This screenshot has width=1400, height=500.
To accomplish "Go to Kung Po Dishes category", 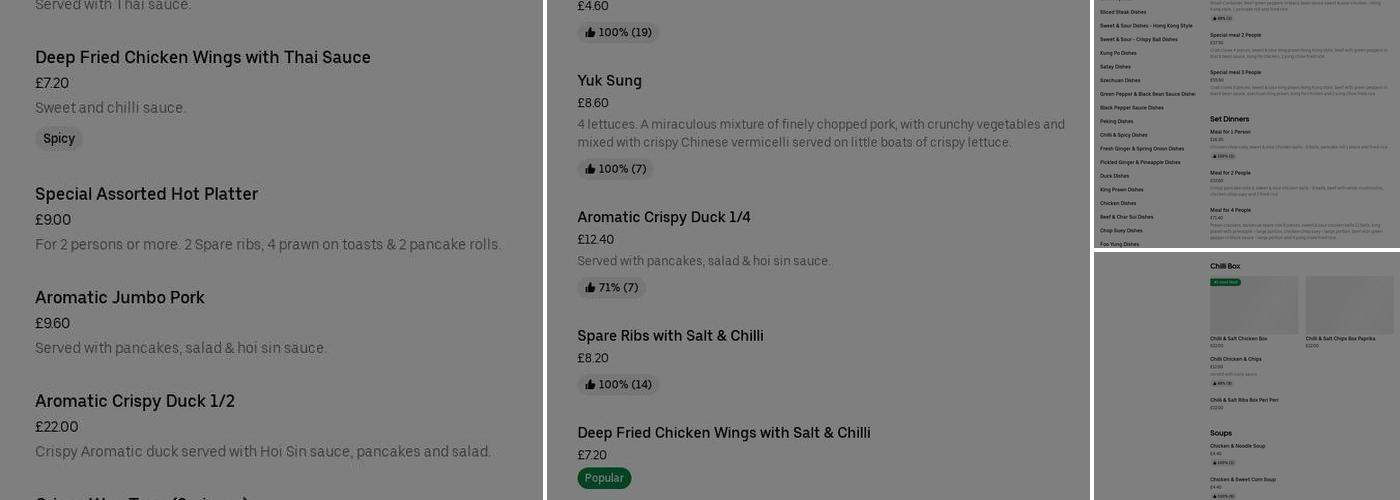I will click(x=1118, y=53).
